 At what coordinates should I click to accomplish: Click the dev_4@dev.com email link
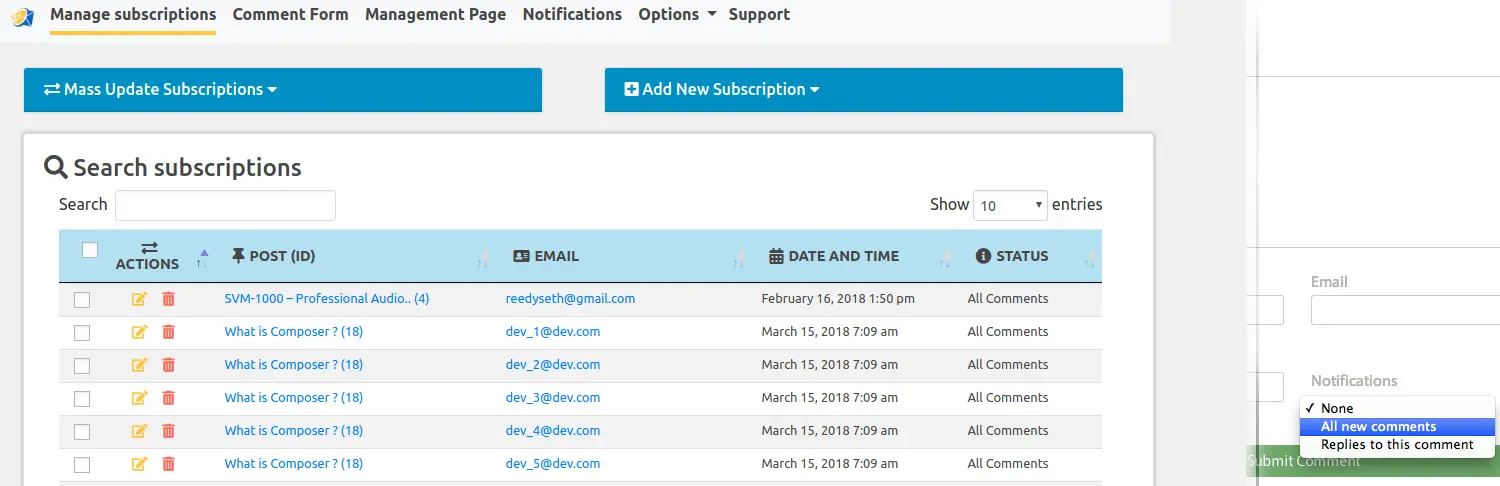tap(552, 431)
